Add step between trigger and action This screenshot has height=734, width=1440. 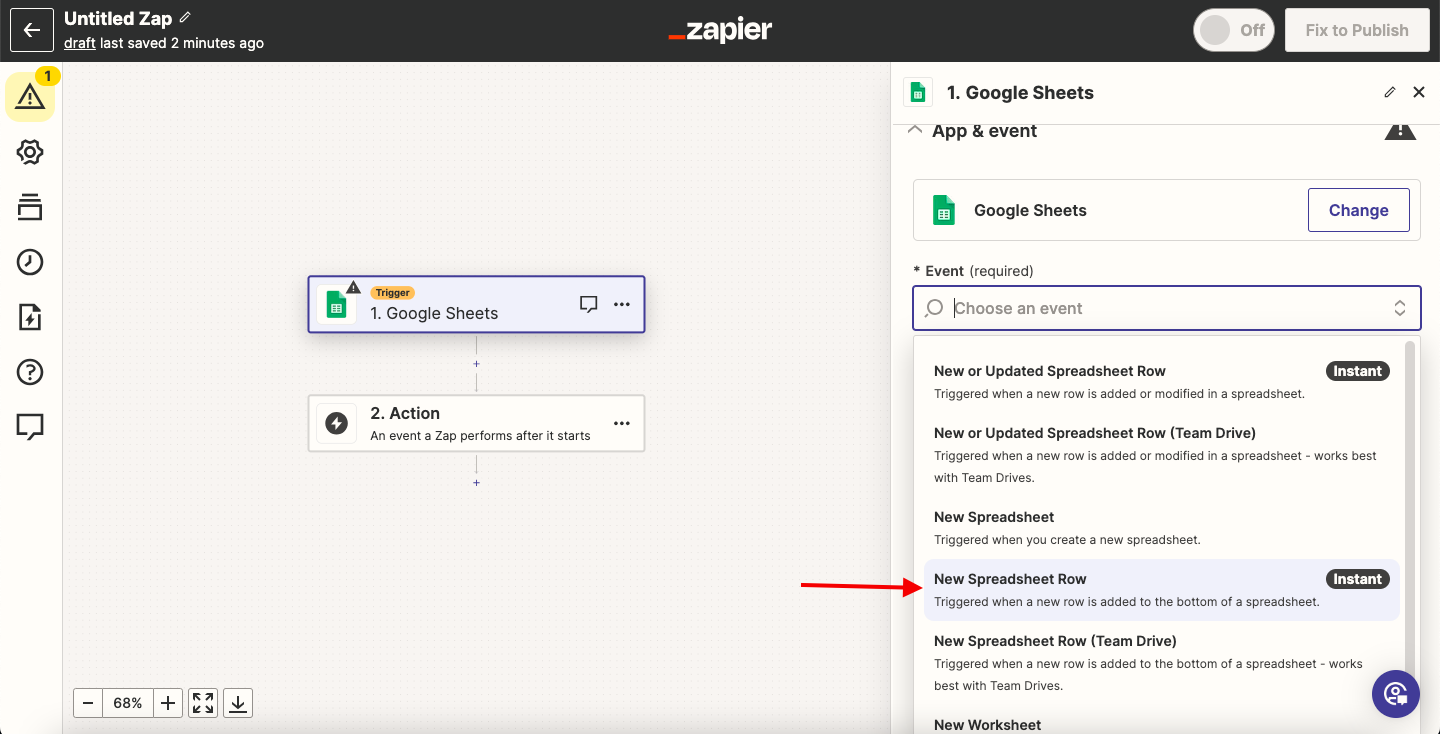(476, 364)
